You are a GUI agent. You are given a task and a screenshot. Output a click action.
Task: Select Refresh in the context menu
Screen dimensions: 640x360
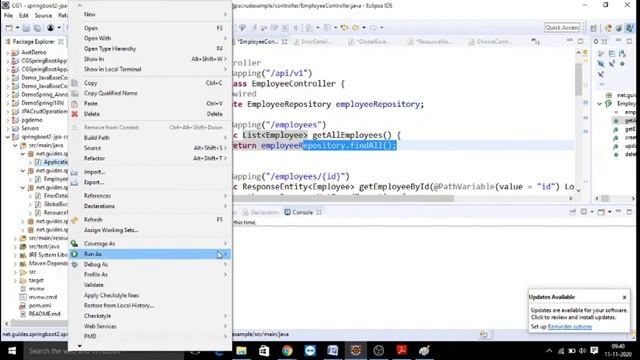pyautogui.click(x=150, y=220)
